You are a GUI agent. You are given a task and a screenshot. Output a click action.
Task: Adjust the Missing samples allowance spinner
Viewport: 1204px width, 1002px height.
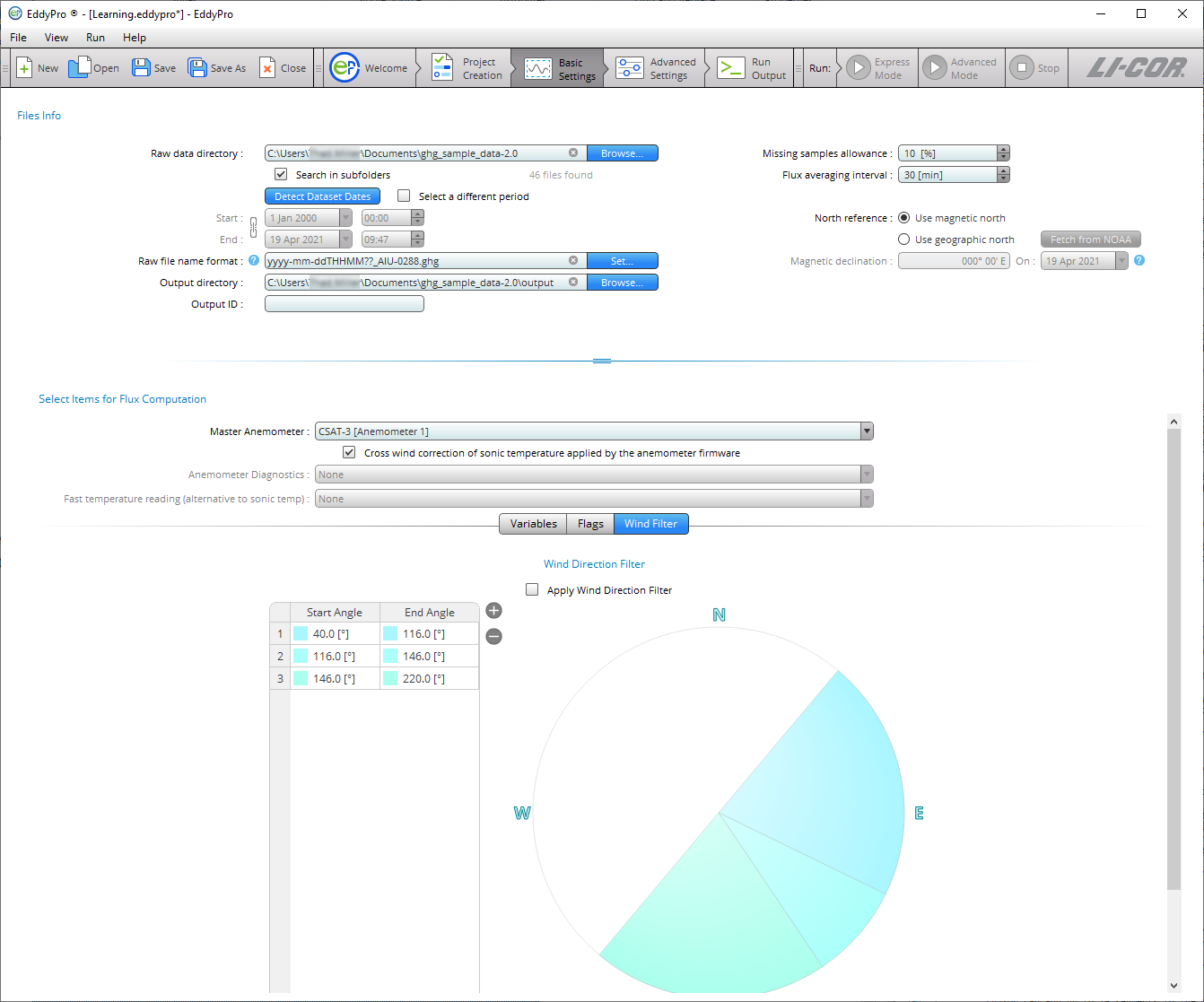[x=1003, y=153]
